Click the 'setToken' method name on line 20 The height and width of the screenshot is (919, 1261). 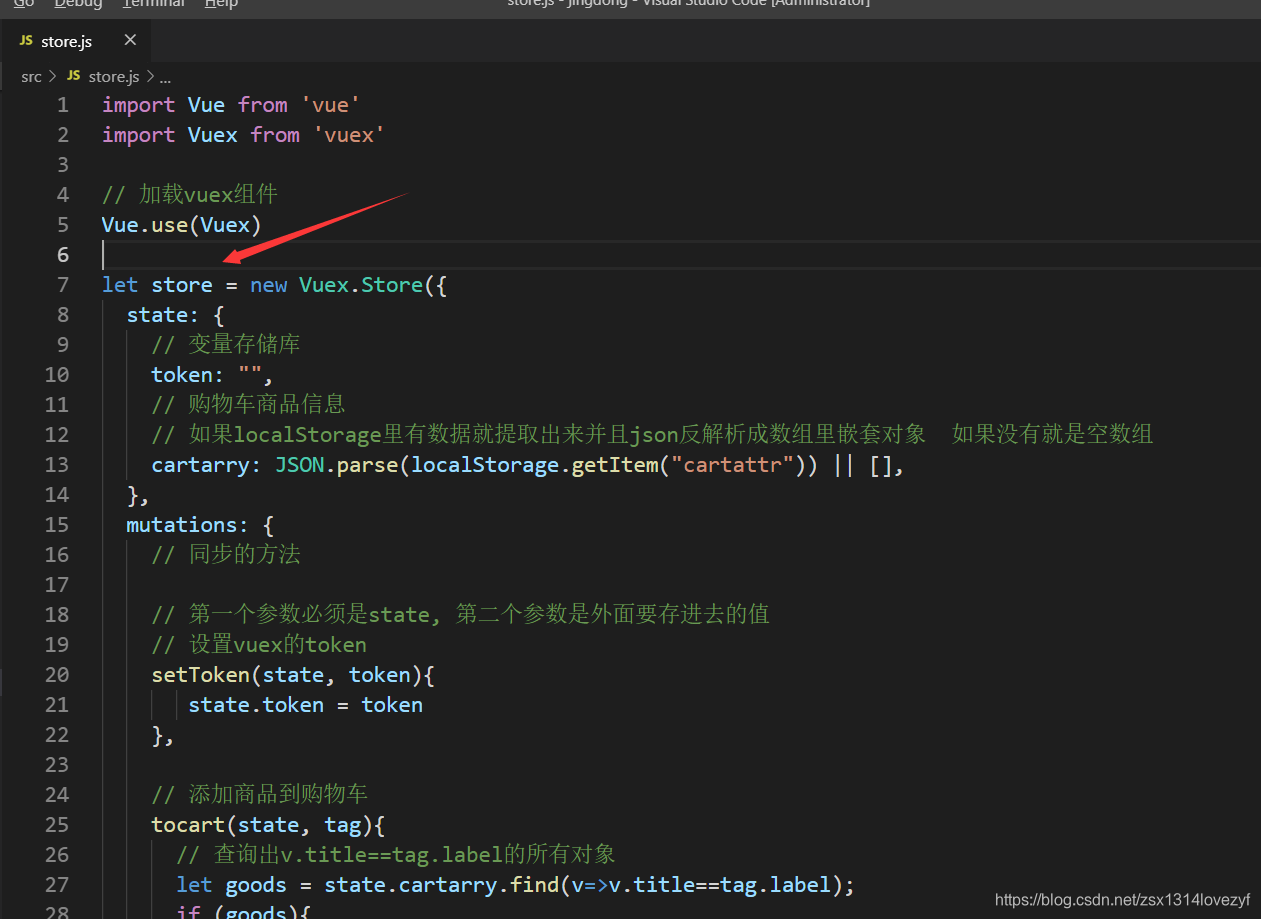[200, 675]
